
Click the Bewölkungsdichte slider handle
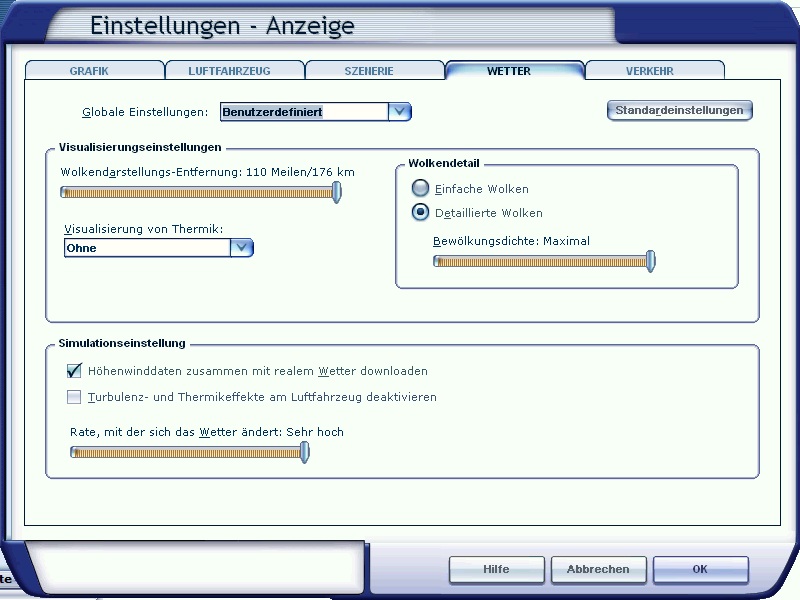click(x=650, y=260)
